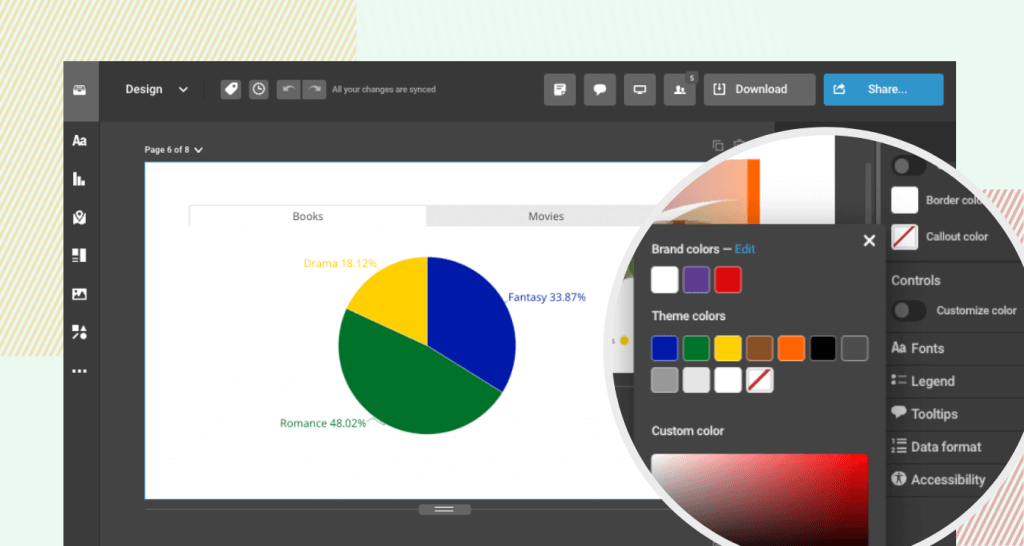
Task: Open the Callout color swatch
Action: tap(904, 237)
